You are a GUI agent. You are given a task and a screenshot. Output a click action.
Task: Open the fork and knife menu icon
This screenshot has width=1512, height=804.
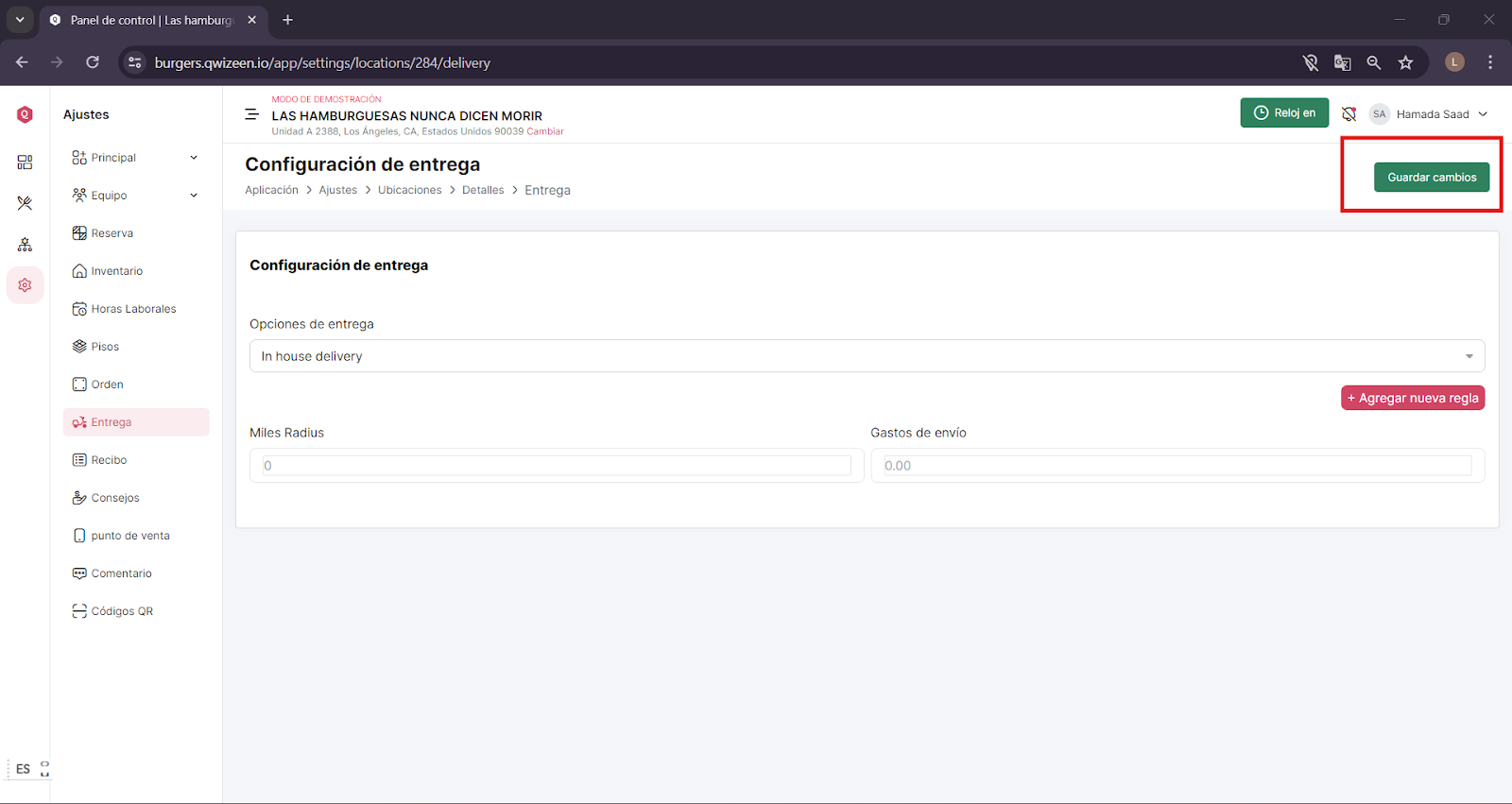25,203
